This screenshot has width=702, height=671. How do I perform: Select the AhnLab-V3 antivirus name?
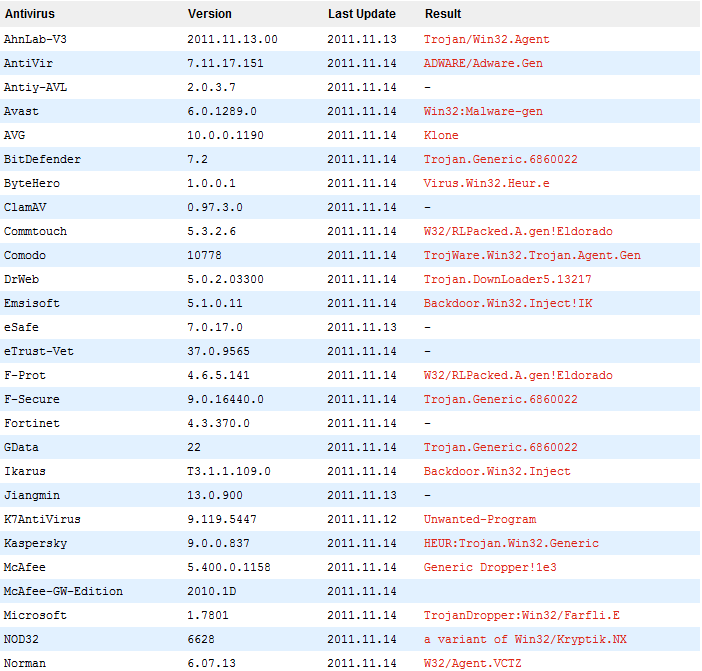(x=35, y=39)
